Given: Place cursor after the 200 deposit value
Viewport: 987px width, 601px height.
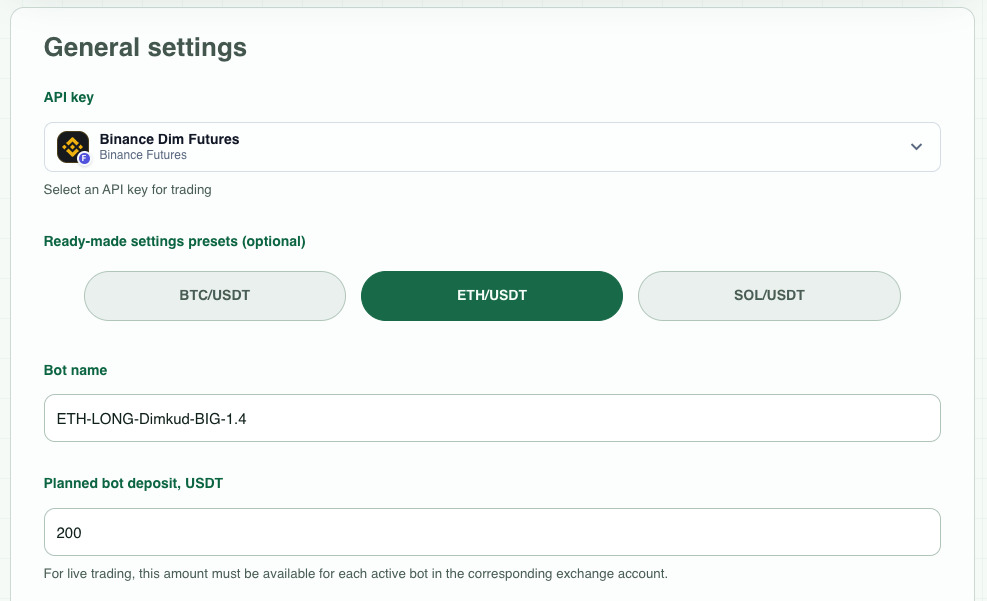Looking at the screenshot, I should point(83,533).
